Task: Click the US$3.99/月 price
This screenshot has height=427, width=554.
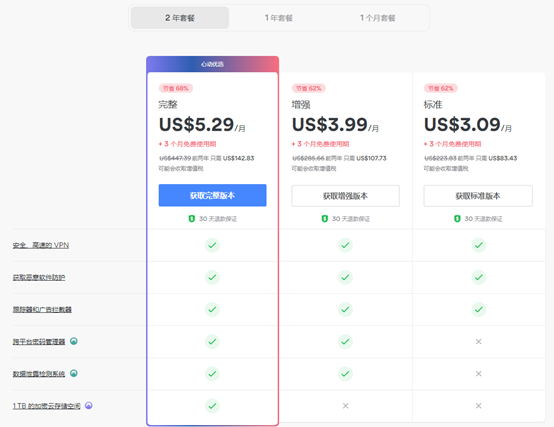Action: [x=335, y=124]
